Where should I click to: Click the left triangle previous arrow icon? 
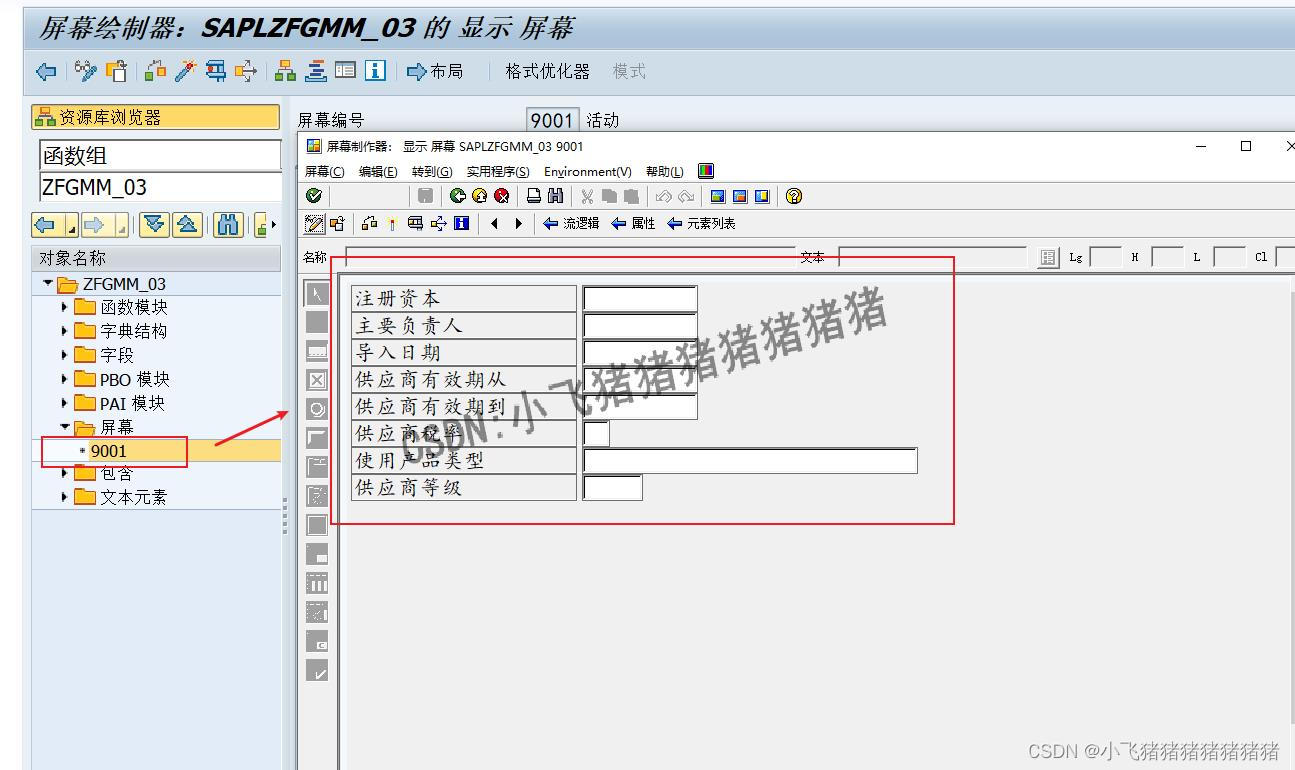tap(494, 223)
